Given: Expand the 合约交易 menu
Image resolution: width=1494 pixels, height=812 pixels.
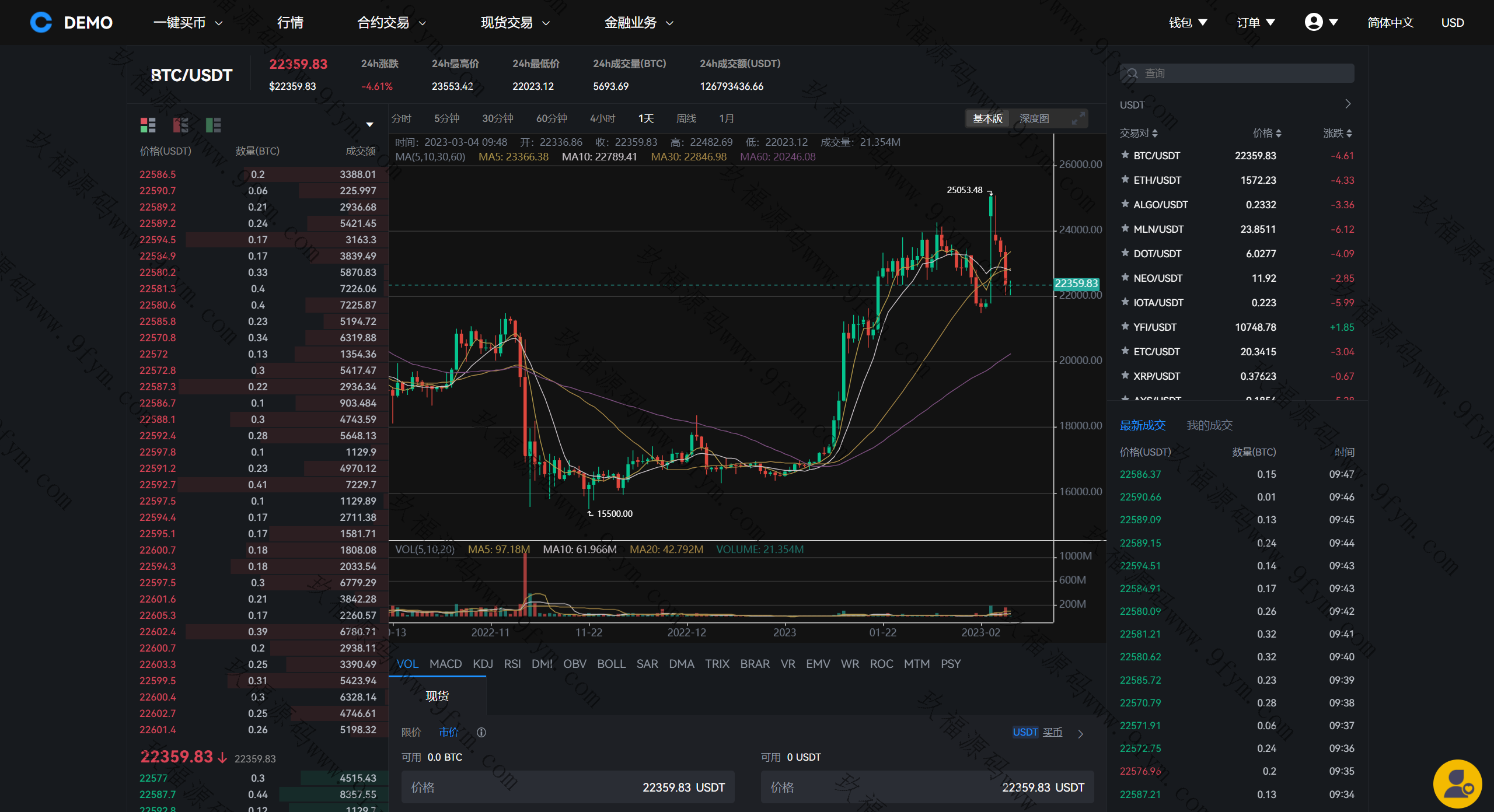Looking at the screenshot, I should (x=391, y=22).
